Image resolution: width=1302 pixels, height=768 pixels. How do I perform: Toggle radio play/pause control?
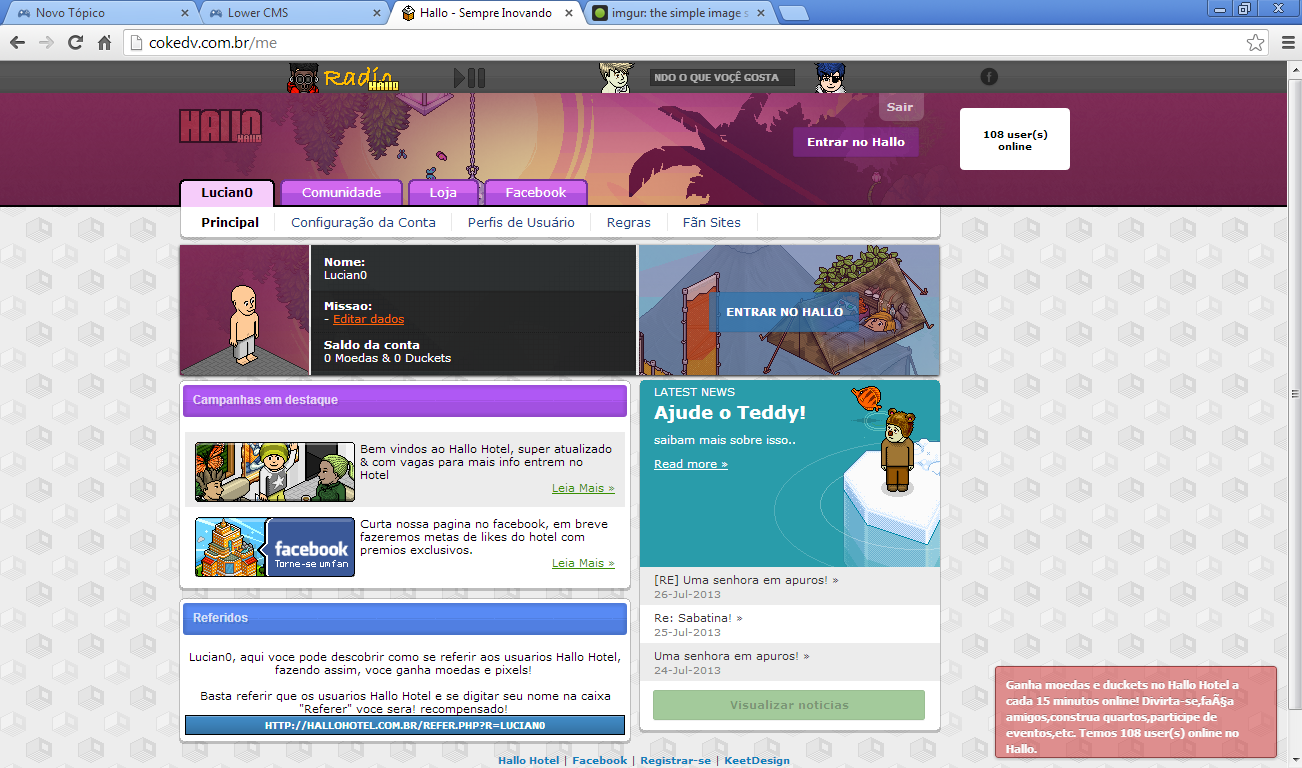click(x=469, y=77)
